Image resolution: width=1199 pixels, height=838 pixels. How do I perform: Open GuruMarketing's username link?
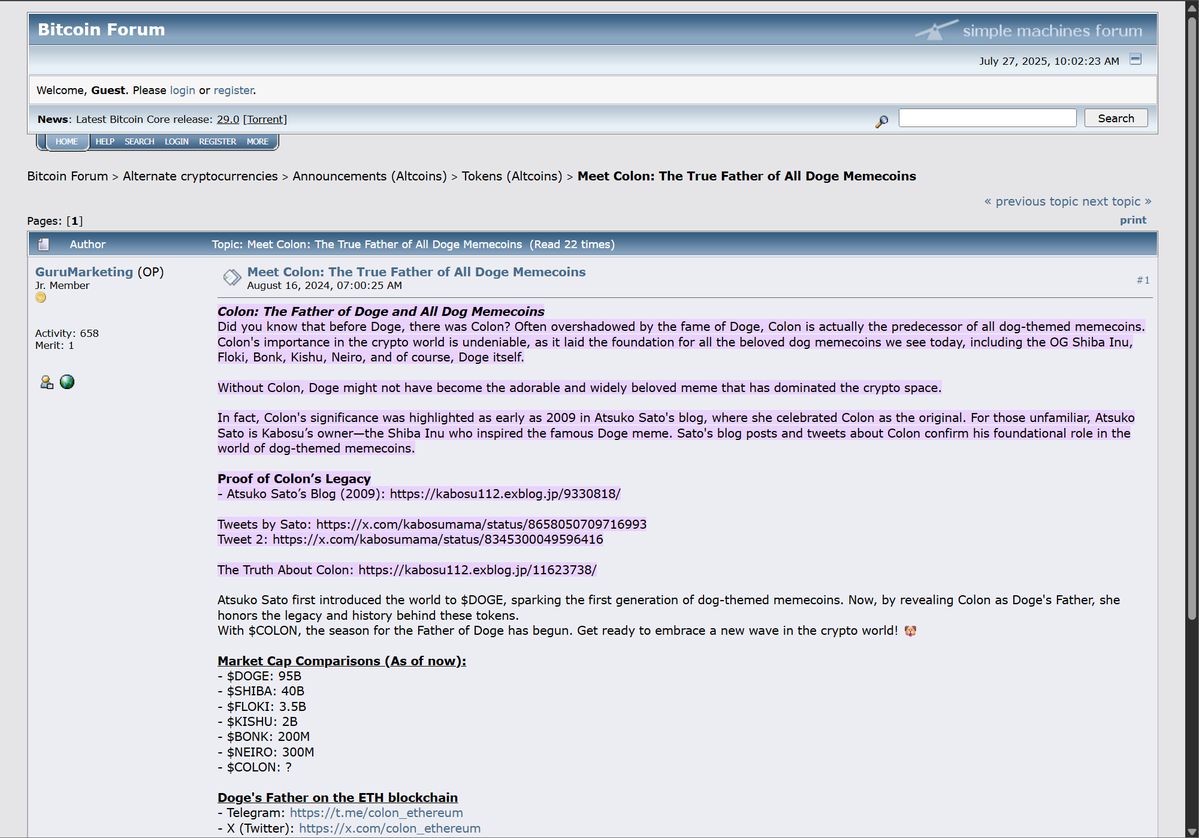[84, 271]
